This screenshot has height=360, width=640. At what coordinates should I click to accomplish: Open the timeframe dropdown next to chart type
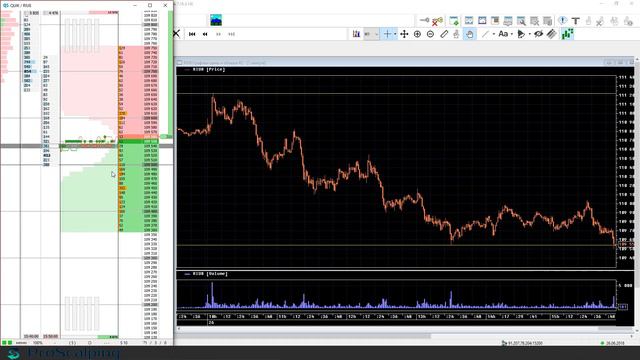[371, 34]
